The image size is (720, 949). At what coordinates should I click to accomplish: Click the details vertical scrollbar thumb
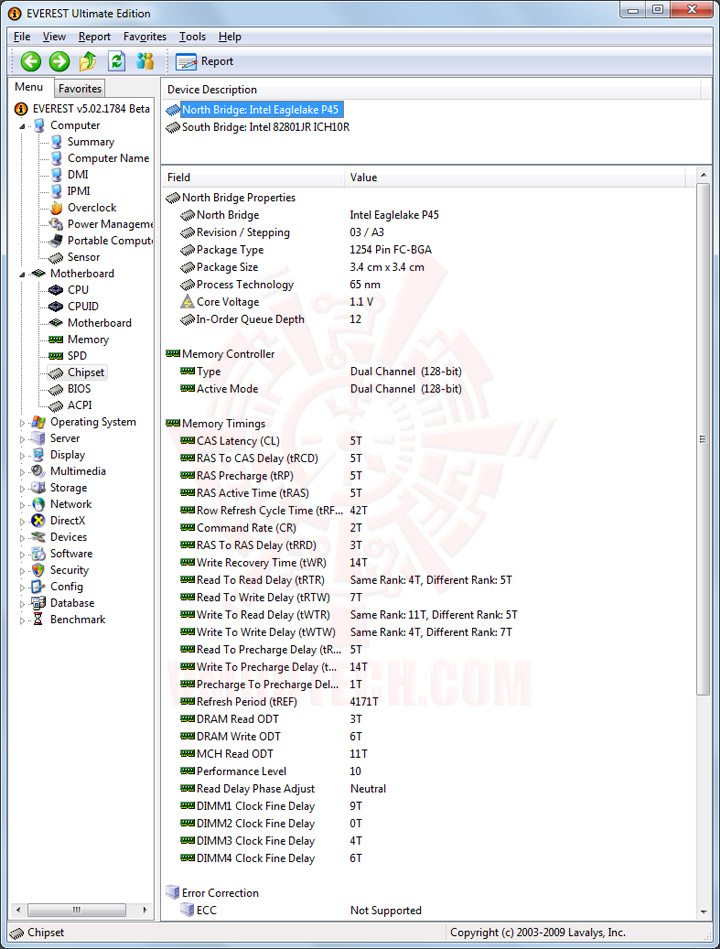pyautogui.click(x=702, y=439)
